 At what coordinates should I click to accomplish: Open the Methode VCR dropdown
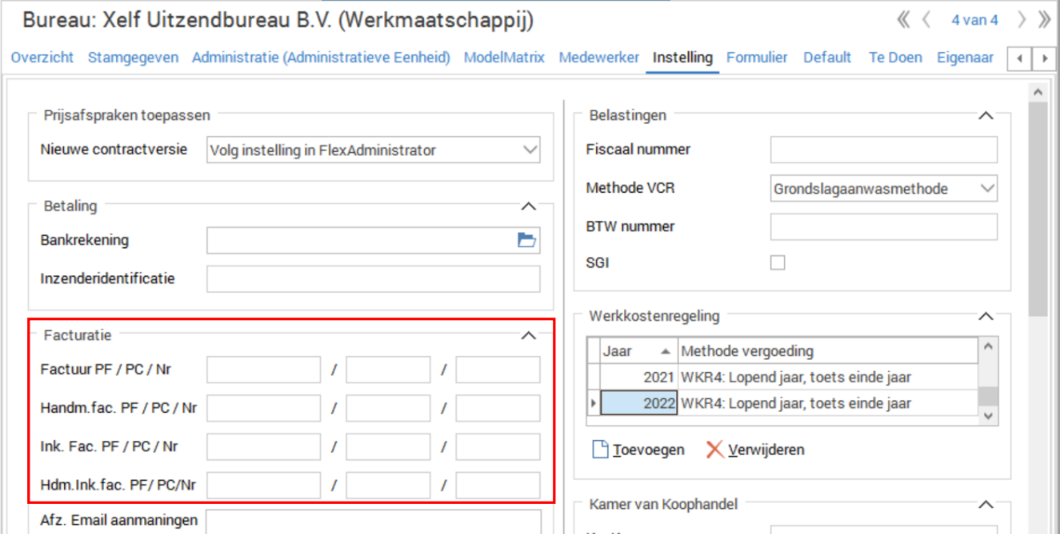[987, 188]
